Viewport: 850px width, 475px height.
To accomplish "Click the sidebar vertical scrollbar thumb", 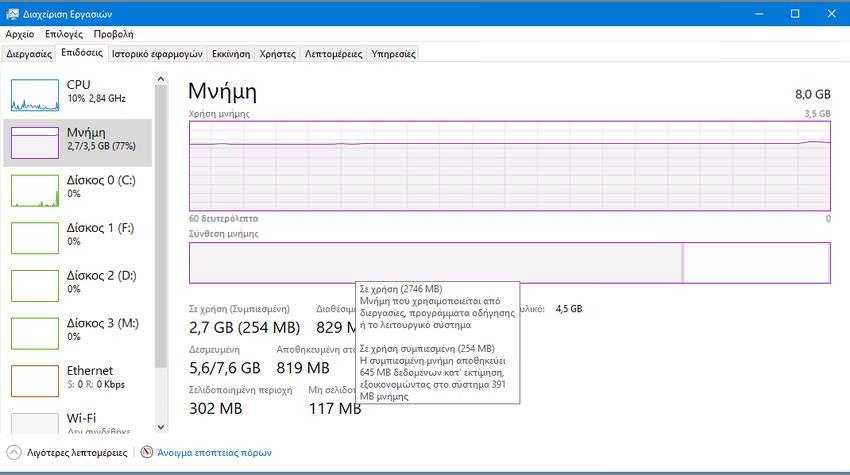I will pos(160,227).
